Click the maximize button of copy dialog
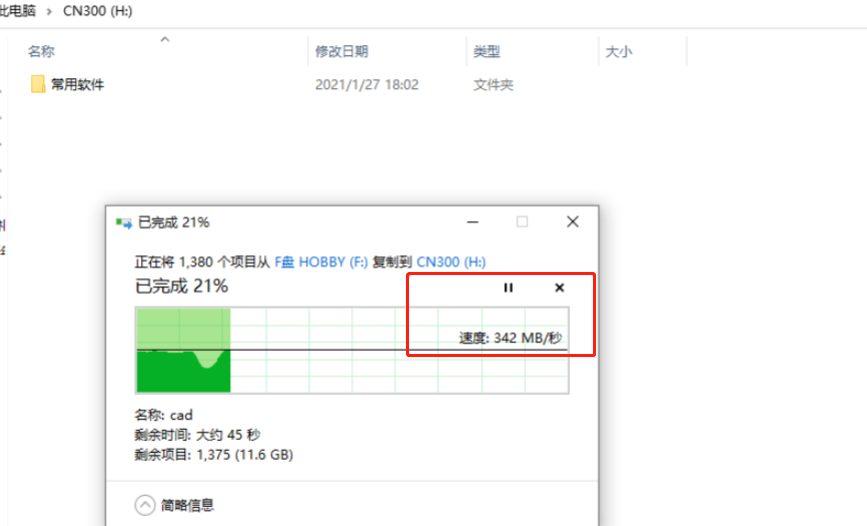The height and width of the screenshot is (526, 867). [x=522, y=222]
